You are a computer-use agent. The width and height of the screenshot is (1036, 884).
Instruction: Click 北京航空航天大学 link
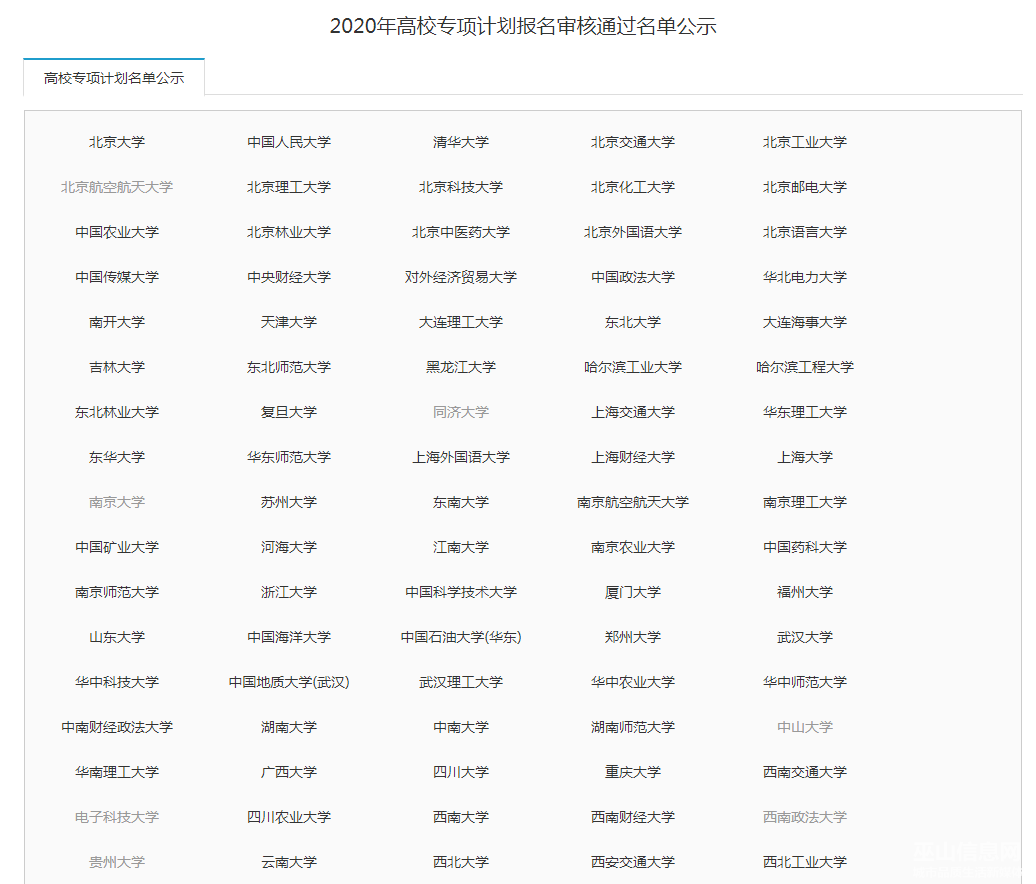pos(117,187)
